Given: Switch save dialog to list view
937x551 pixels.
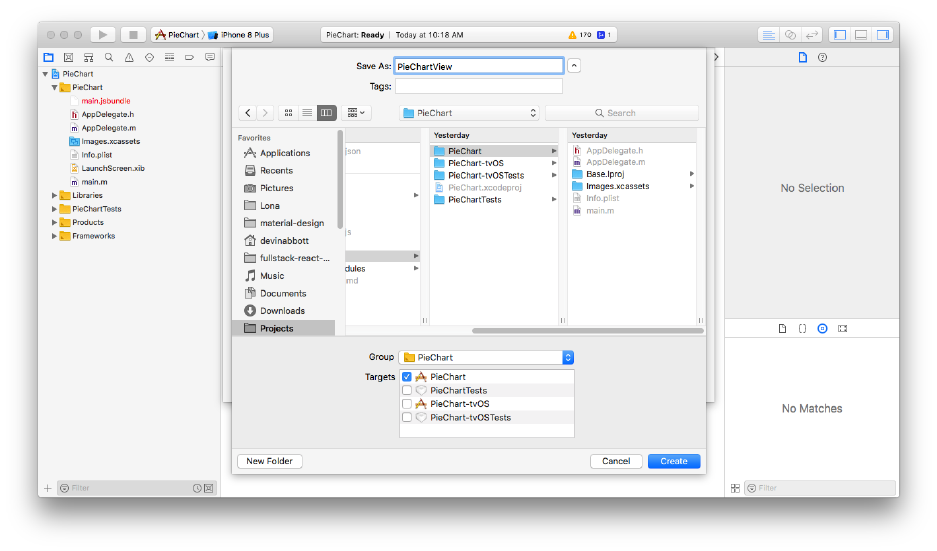Looking at the screenshot, I should pyautogui.click(x=307, y=113).
